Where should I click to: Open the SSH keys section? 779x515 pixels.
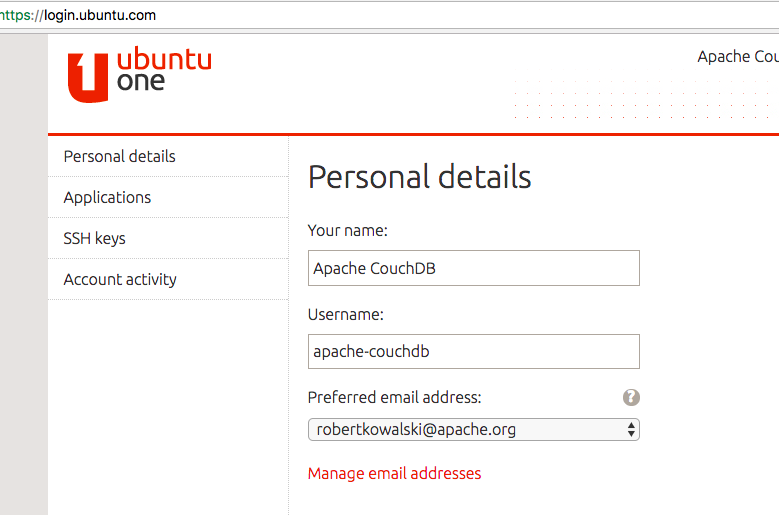click(94, 239)
